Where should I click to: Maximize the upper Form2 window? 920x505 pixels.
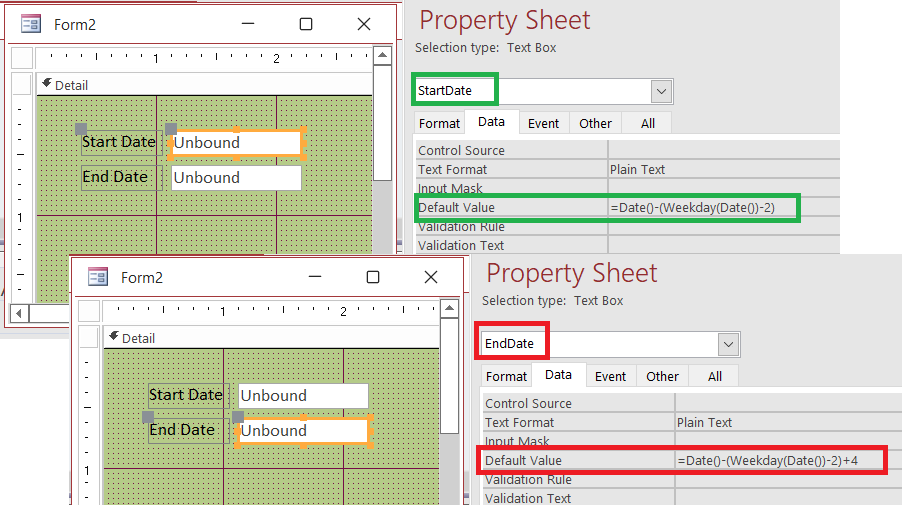[306, 24]
